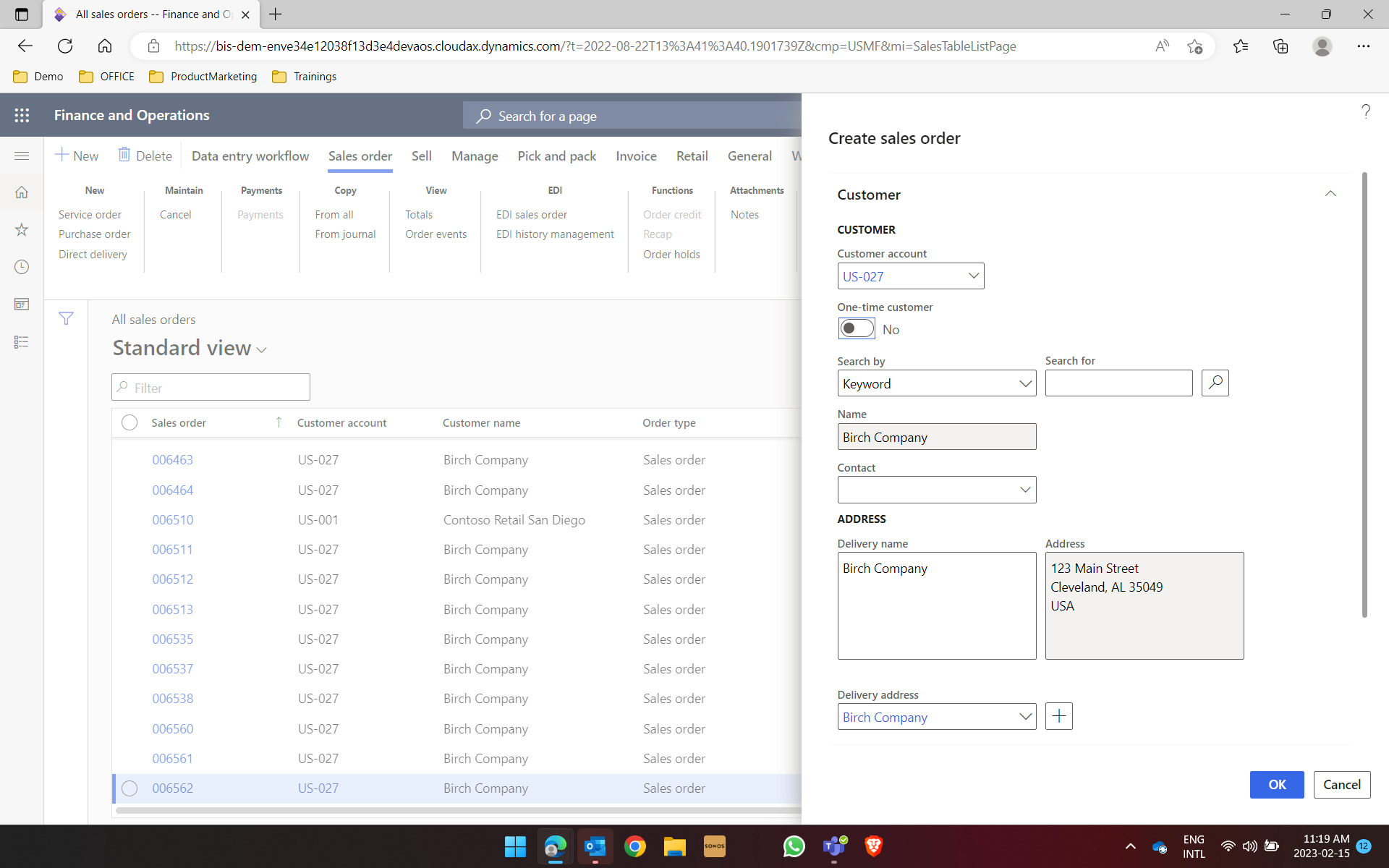The width and height of the screenshot is (1389, 868).
Task: Show hidden system tray icons chevron
Action: tap(1131, 846)
